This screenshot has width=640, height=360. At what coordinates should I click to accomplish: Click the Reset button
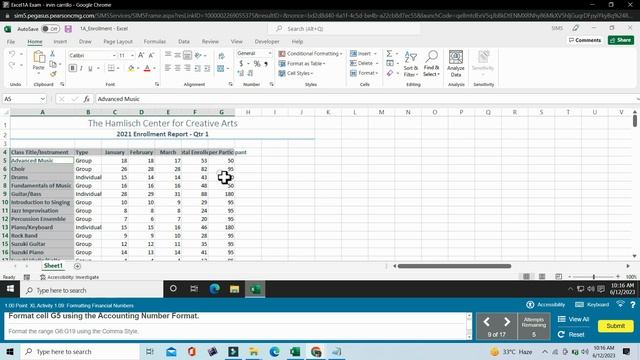click(571, 334)
